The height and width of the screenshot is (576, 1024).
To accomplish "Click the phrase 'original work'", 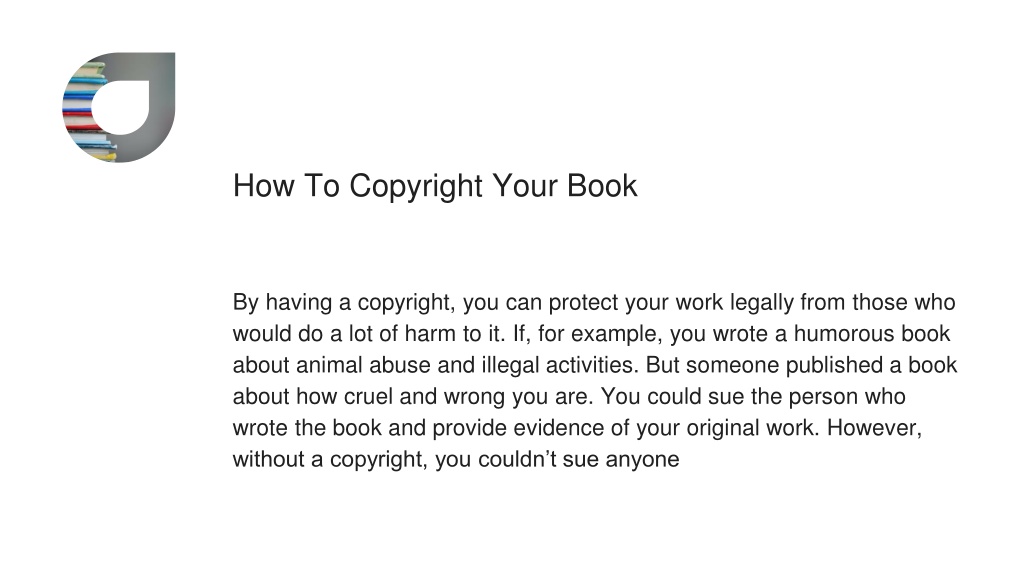I will click(752, 428).
